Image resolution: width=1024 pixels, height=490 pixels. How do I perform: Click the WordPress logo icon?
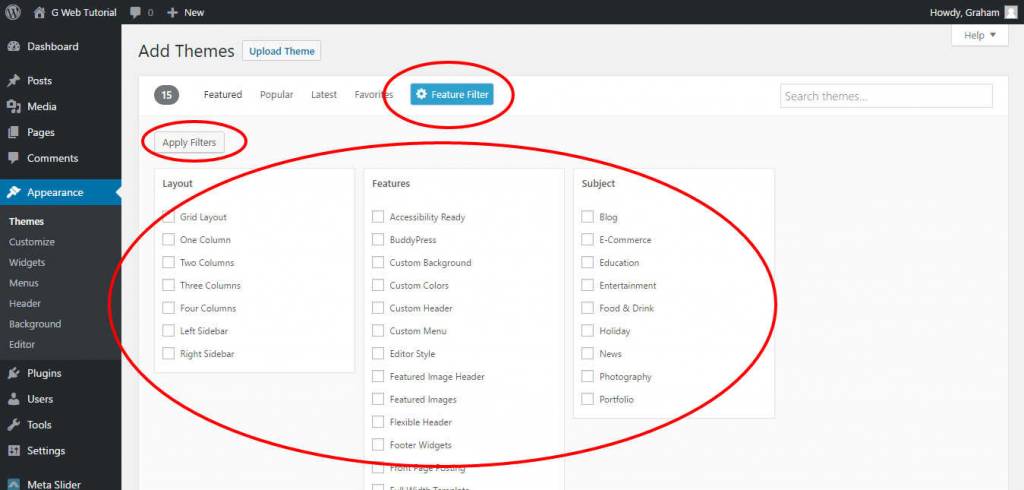coord(13,12)
